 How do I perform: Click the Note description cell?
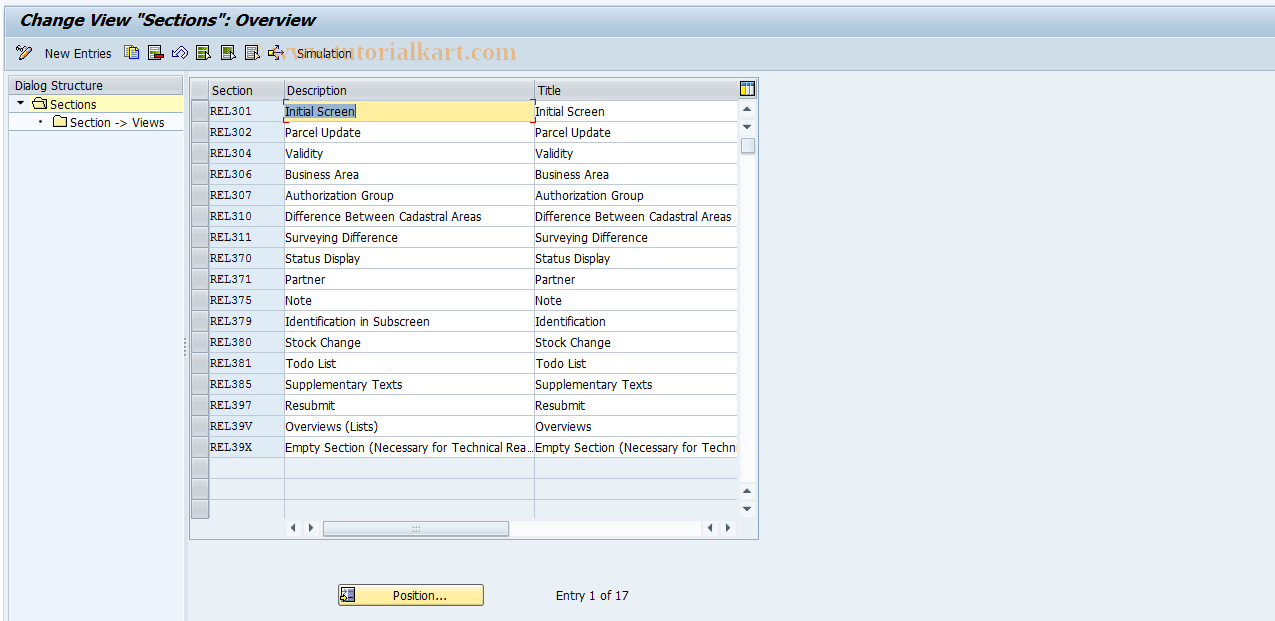pos(410,300)
